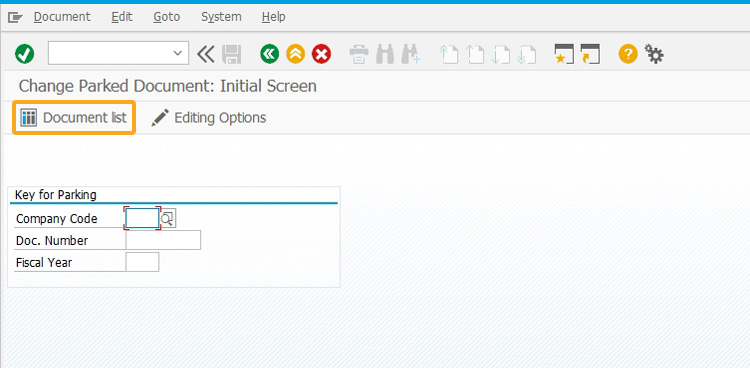The image size is (750, 368).
Task: Open the Goto menu
Action: coord(166,17)
